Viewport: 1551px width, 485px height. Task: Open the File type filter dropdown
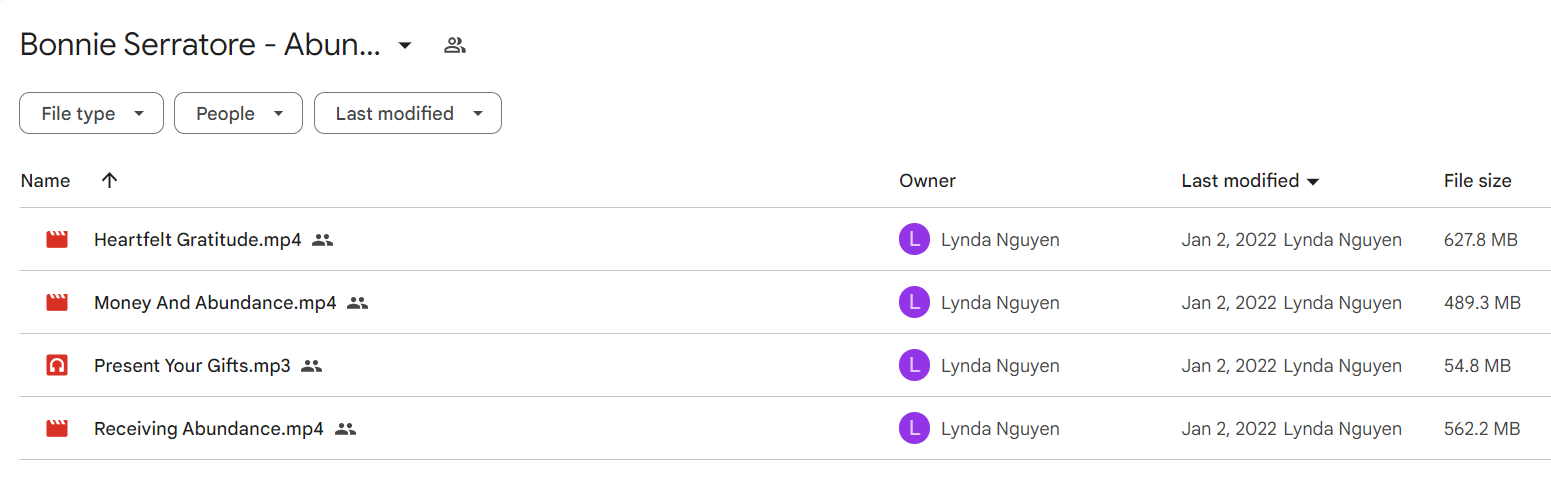[x=91, y=114]
